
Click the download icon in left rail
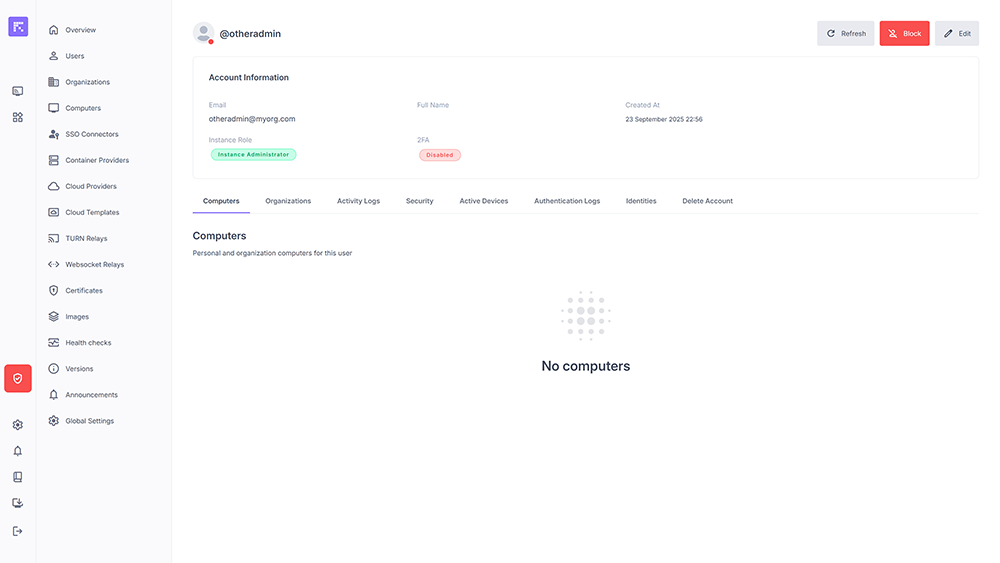click(18, 503)
